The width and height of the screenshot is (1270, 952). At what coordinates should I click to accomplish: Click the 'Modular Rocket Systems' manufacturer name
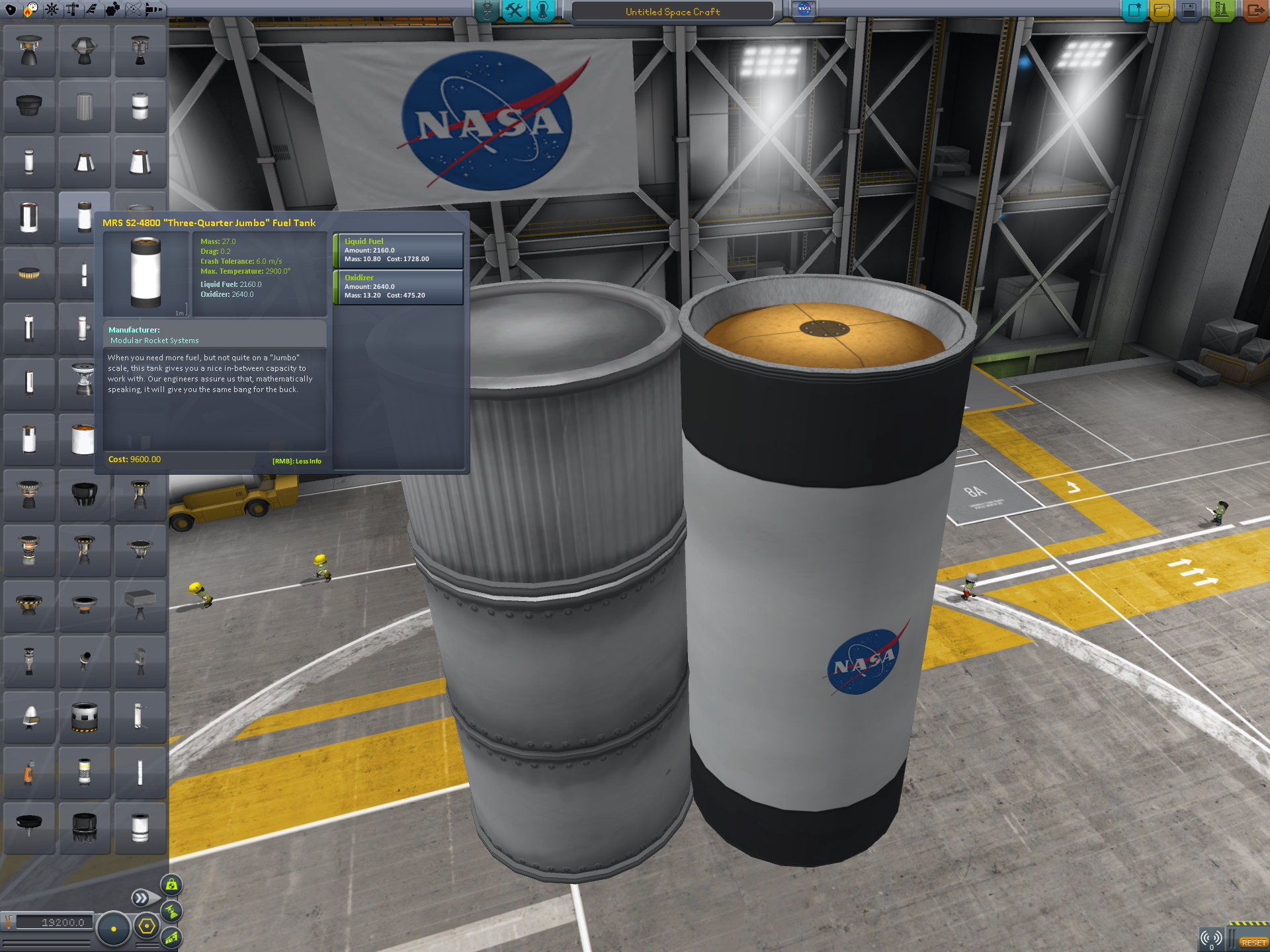[154, 340]
